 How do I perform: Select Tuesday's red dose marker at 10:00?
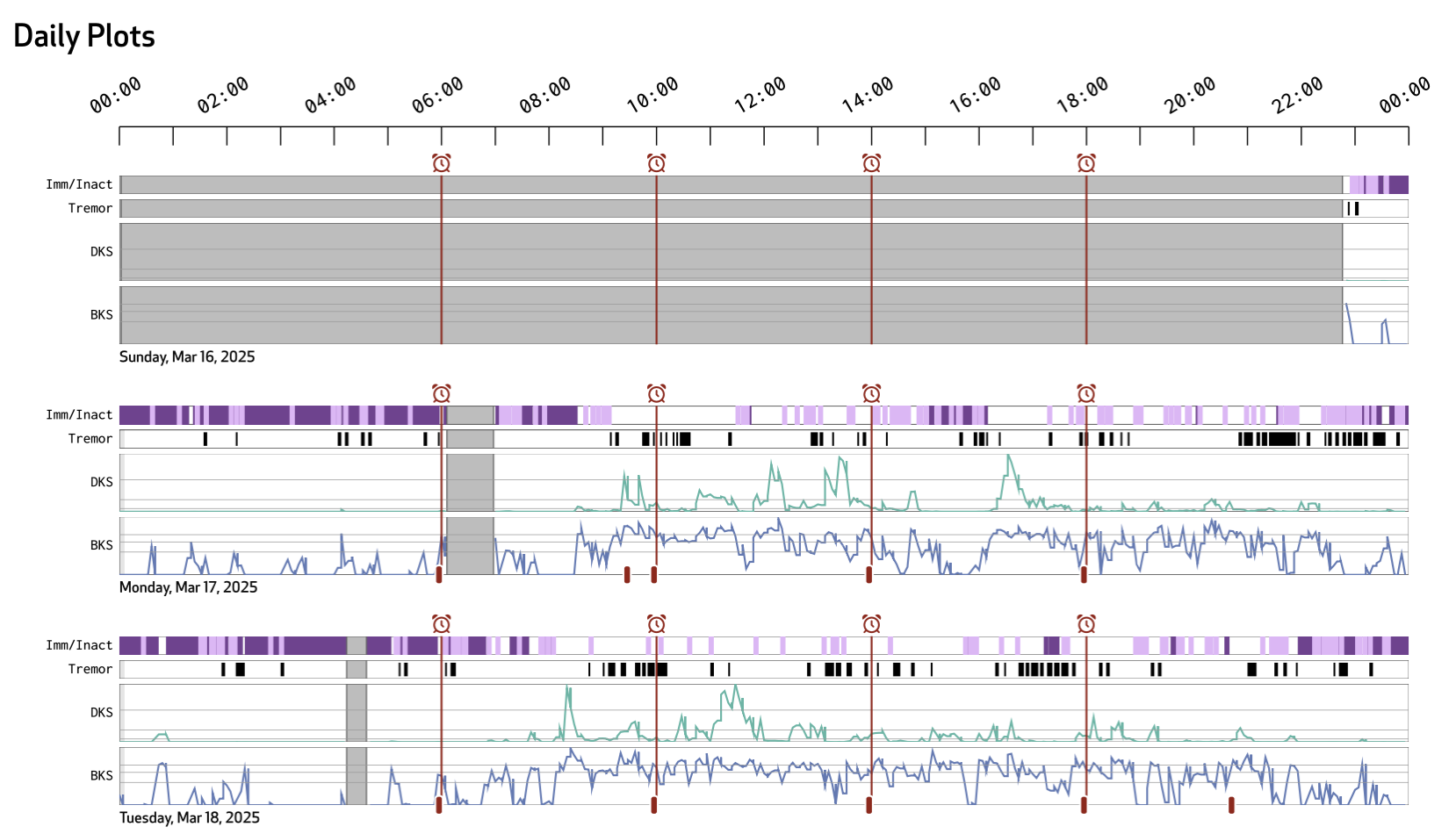point(654,805)
